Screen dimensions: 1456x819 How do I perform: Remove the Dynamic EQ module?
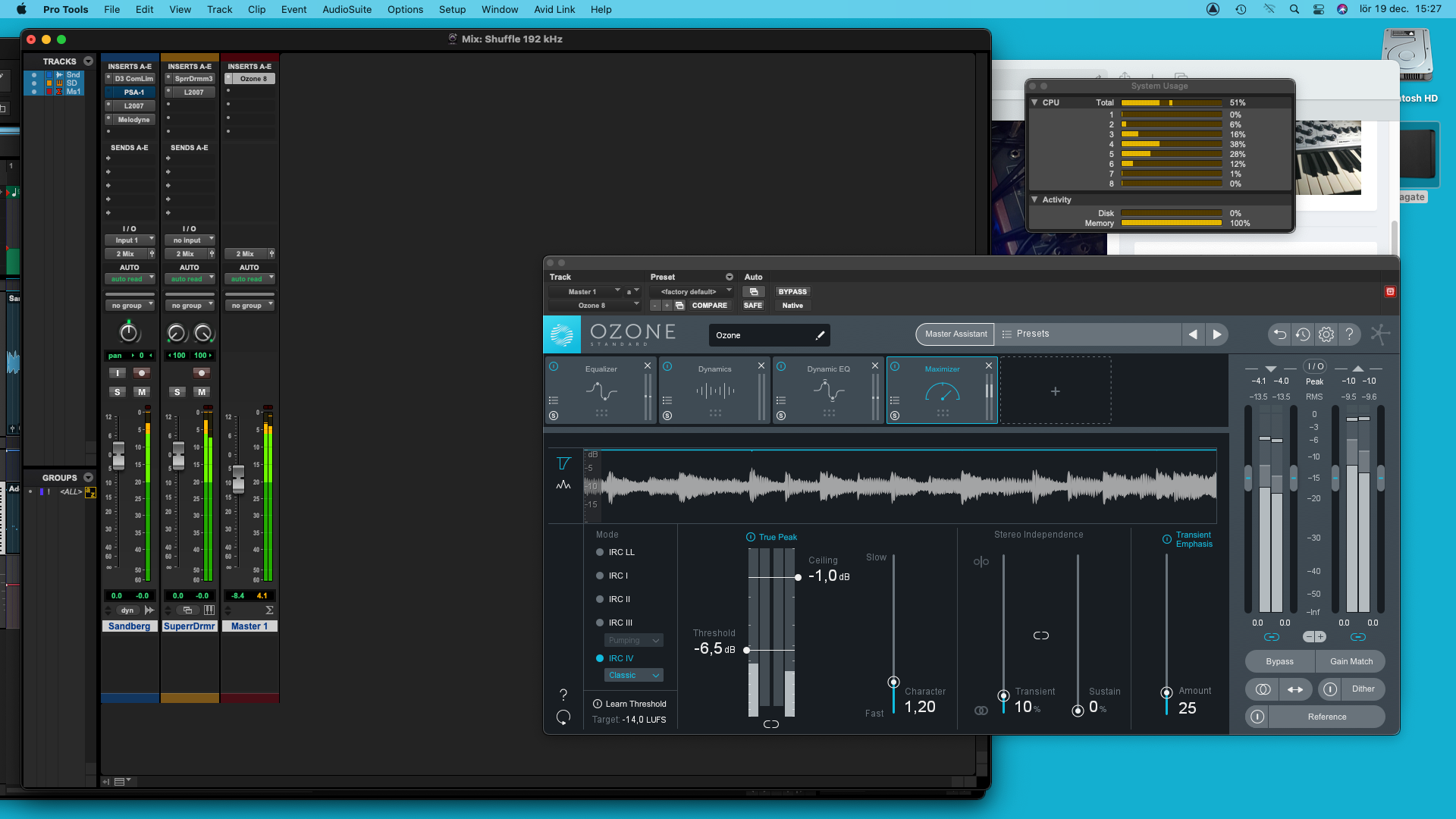pyautogui.click(x=875, y=366)
